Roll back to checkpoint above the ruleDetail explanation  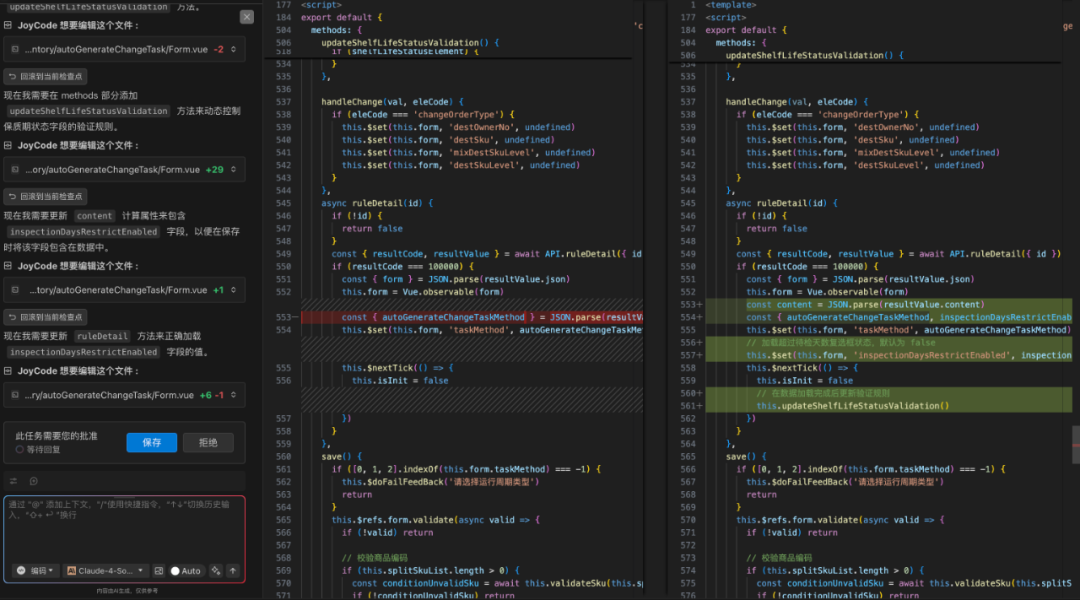pyautogui.click(x=45, y=317)
